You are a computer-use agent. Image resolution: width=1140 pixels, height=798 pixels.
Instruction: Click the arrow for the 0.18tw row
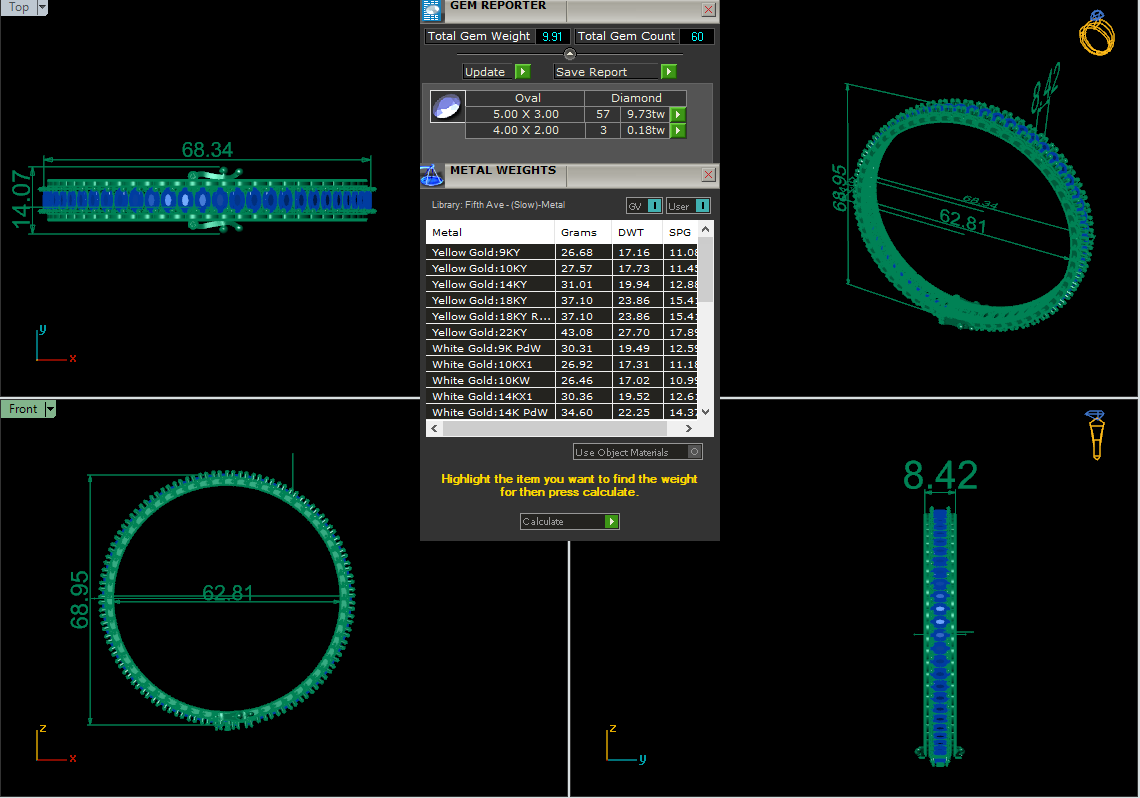pyautogui.click(x=678, y=130)
